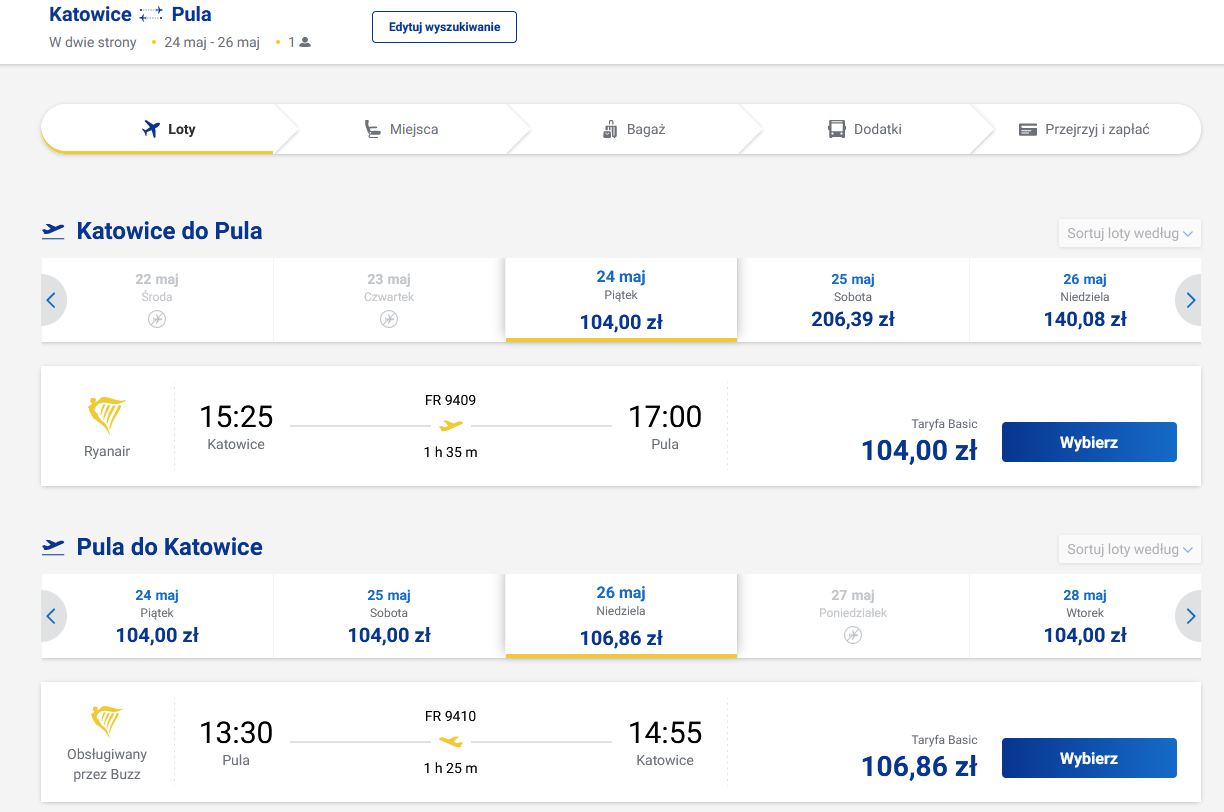The image size is (1224, 812).
Task: Click the luggage icon beside Bagaż
Action: (610, 129)
